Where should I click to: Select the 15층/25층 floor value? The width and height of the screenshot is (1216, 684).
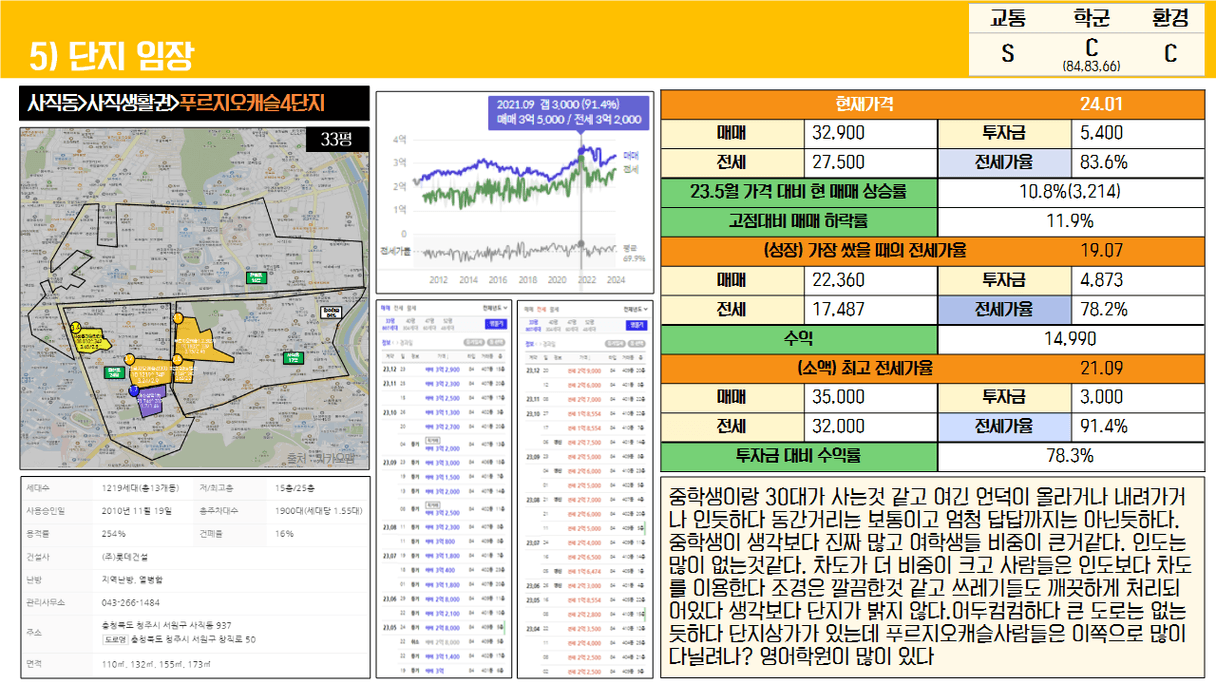(x=296, y=487)
